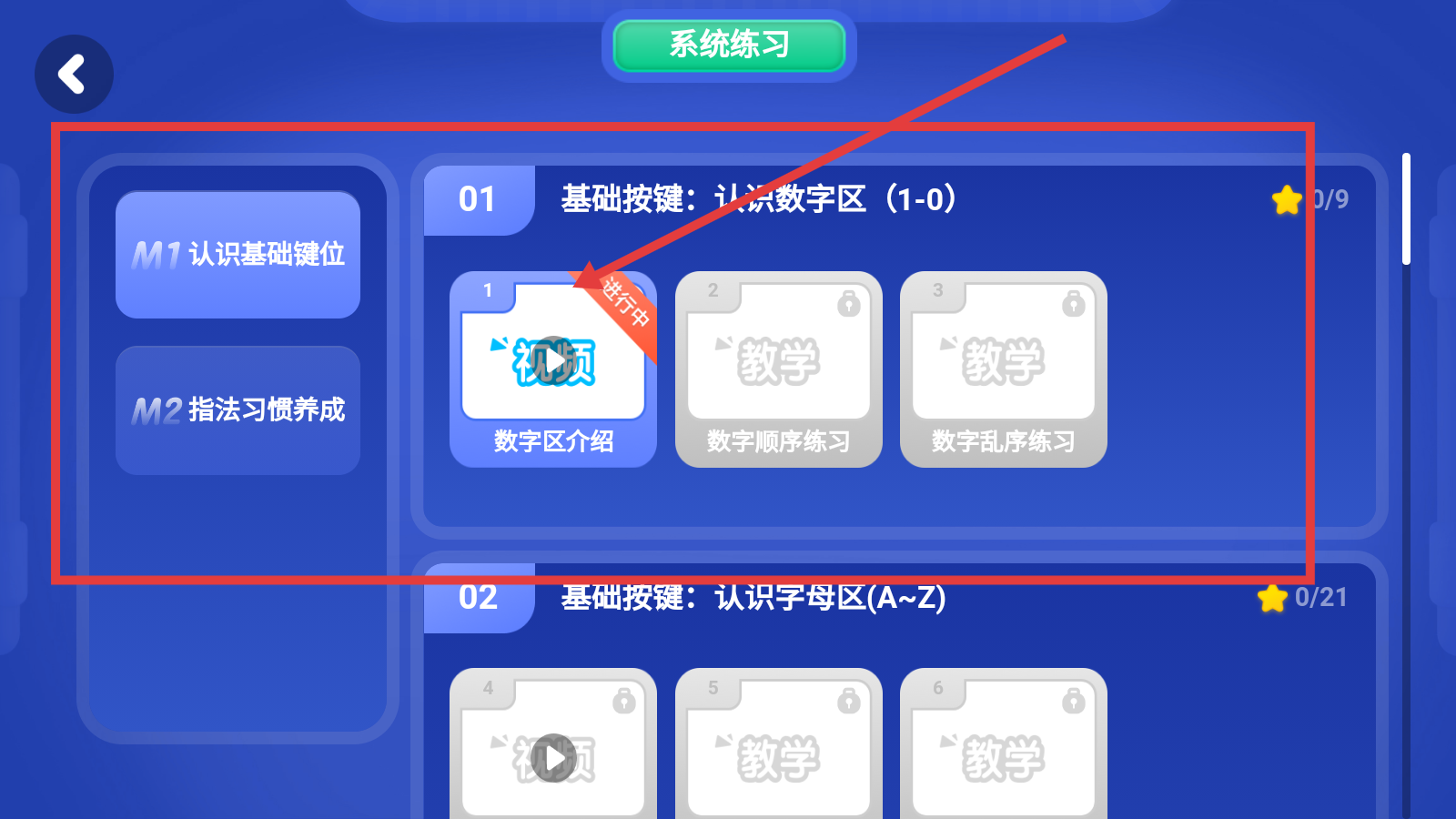Select section 02 认识字母区 heading
1456x819 pixels.
[753, 598]
